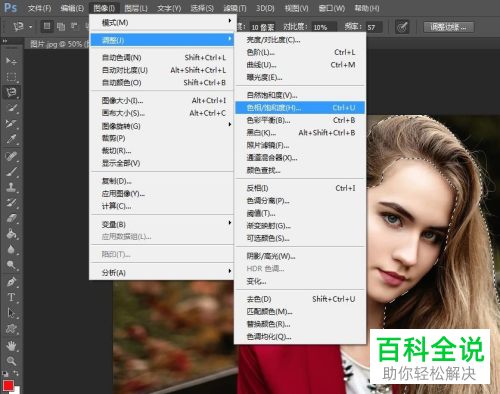Open the 文件(F) menu
500x394 pixels.
[x=39, y=8]
